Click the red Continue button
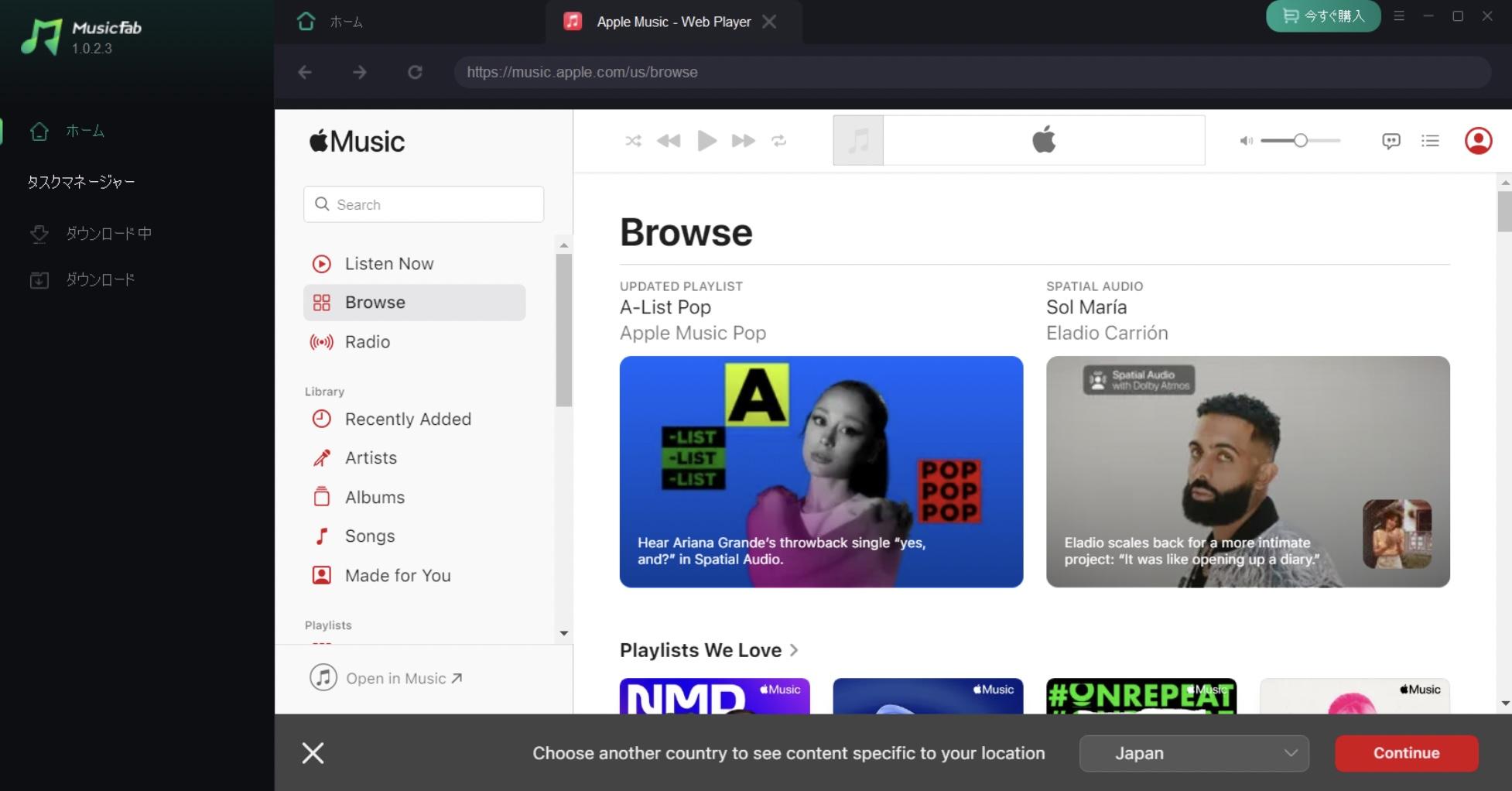 click(x=1406, y=753)
